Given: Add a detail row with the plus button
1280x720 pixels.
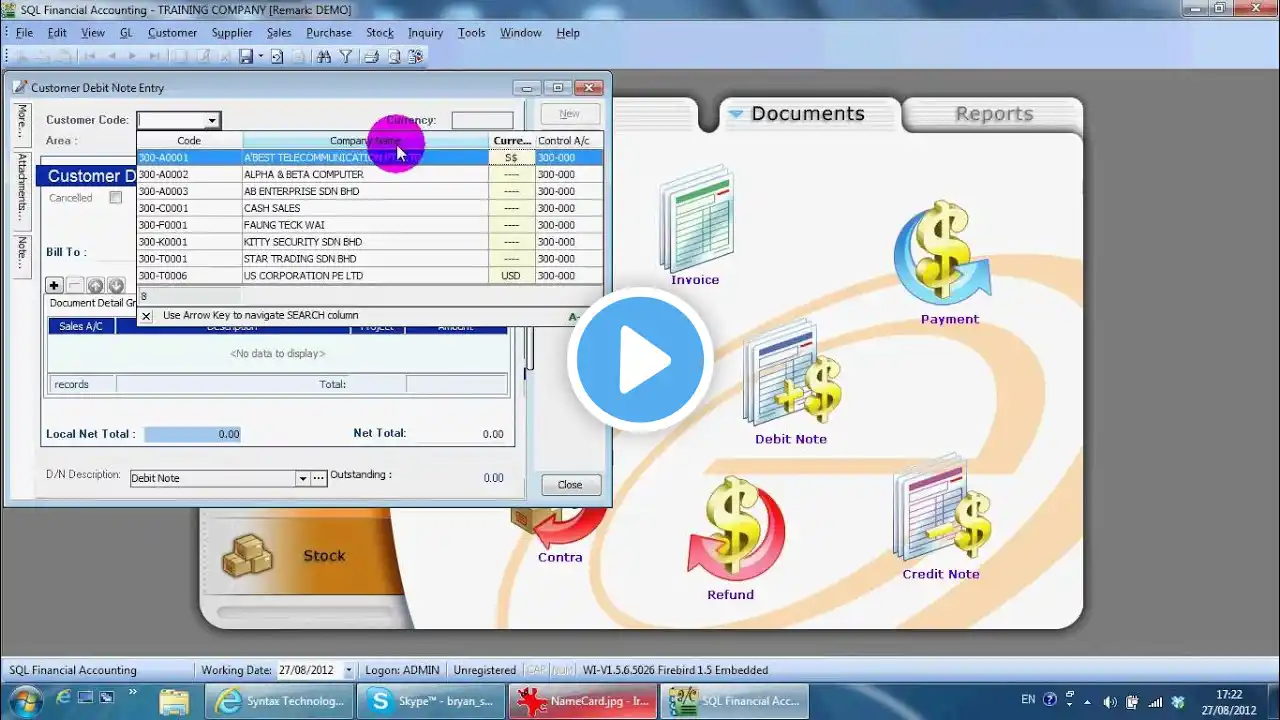Looking at the screenshot, I should pos(55,286).
